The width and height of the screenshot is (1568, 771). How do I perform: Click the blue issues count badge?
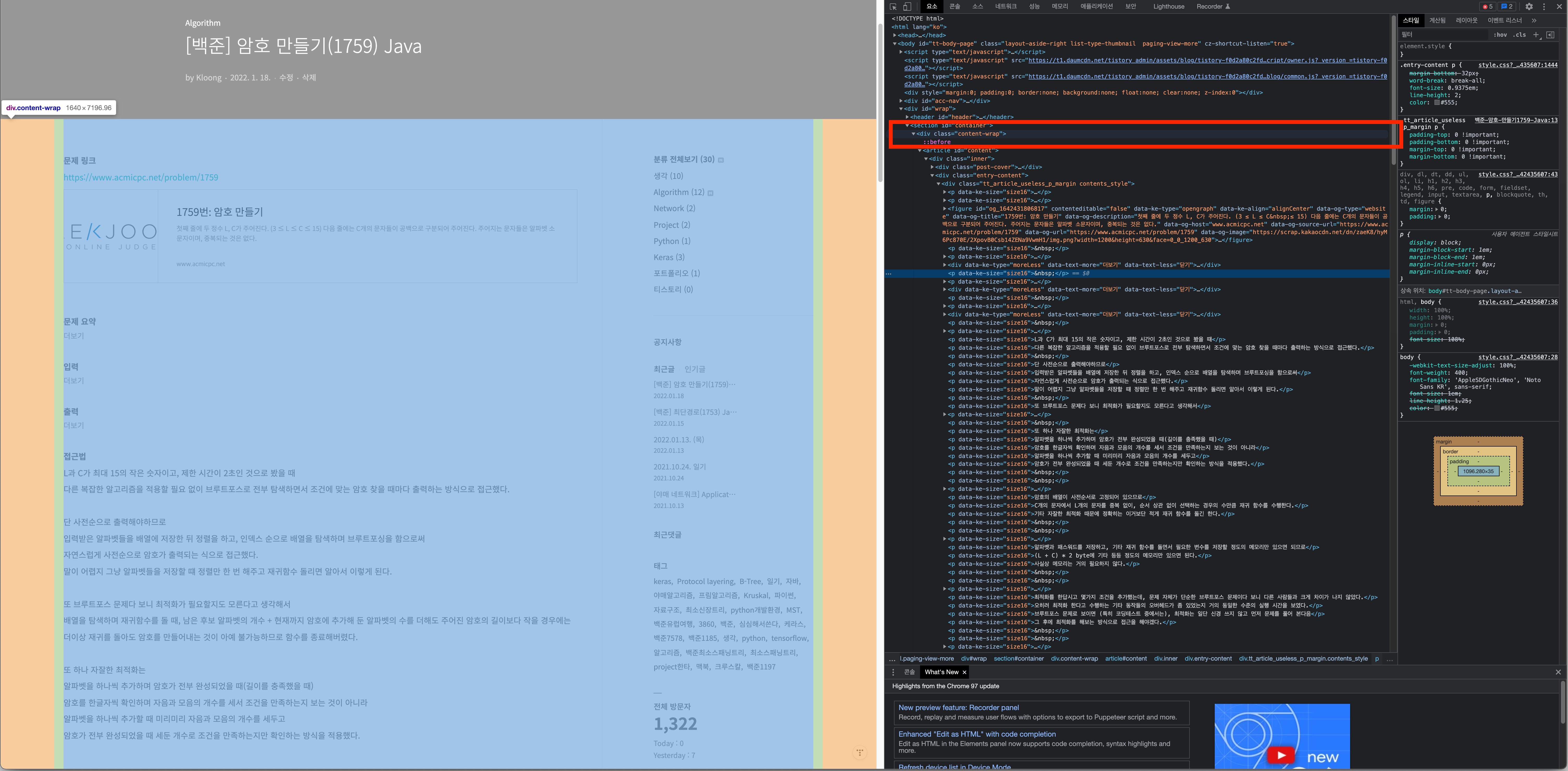[x=1507, y=7]
